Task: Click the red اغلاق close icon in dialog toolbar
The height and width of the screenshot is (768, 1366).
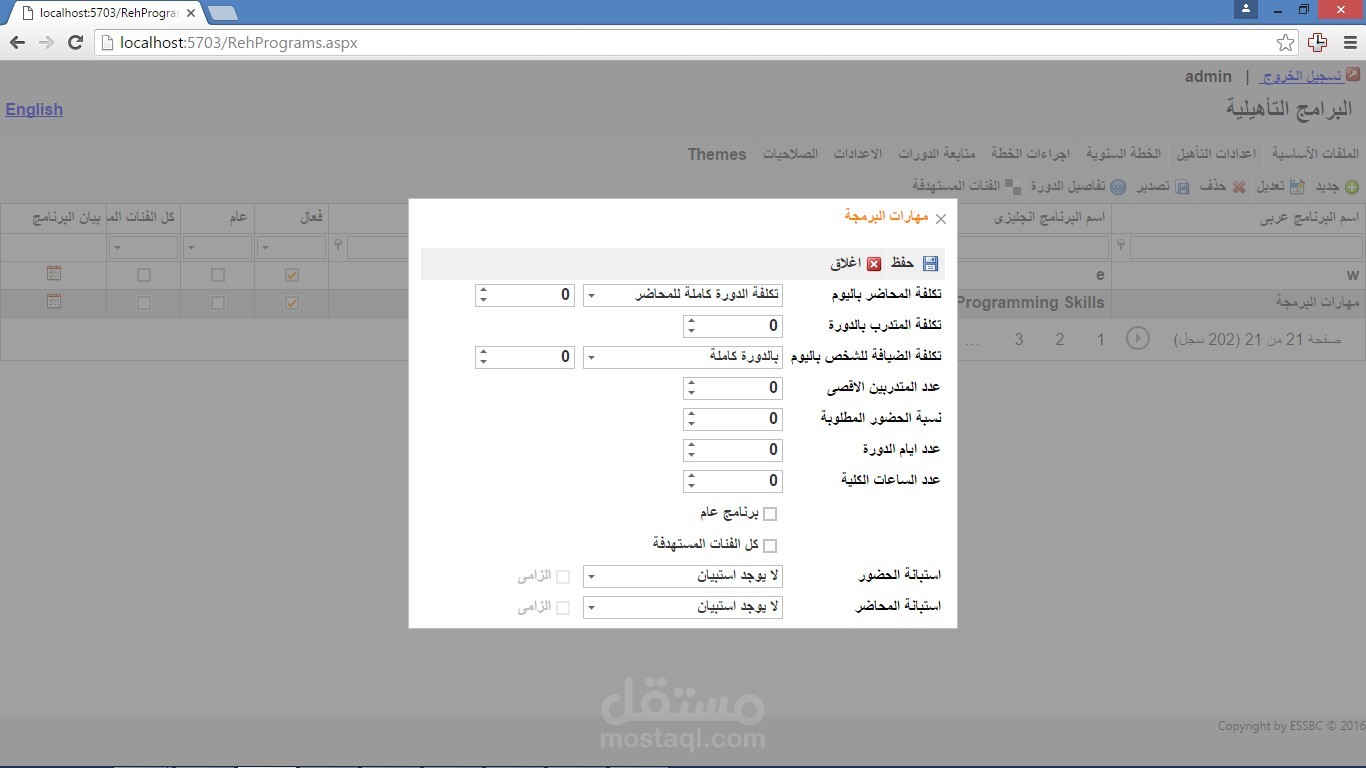Action: point(874,264)
